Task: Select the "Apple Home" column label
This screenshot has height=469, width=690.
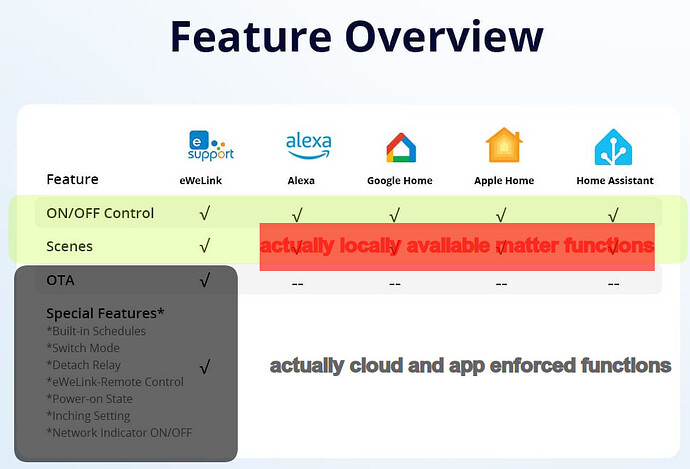Action: pos(504,180)
